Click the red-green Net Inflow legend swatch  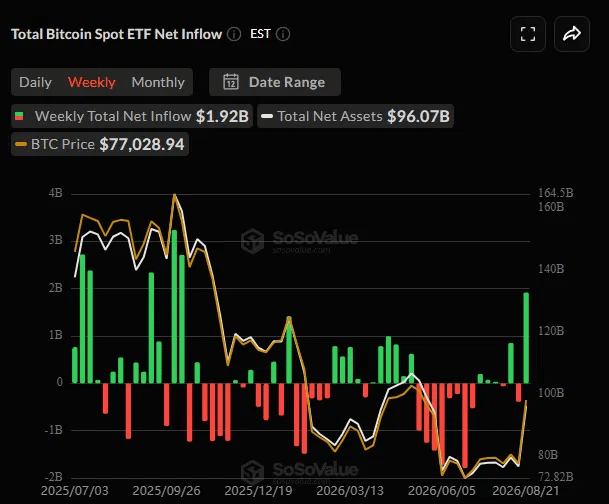tap(19, 116)
